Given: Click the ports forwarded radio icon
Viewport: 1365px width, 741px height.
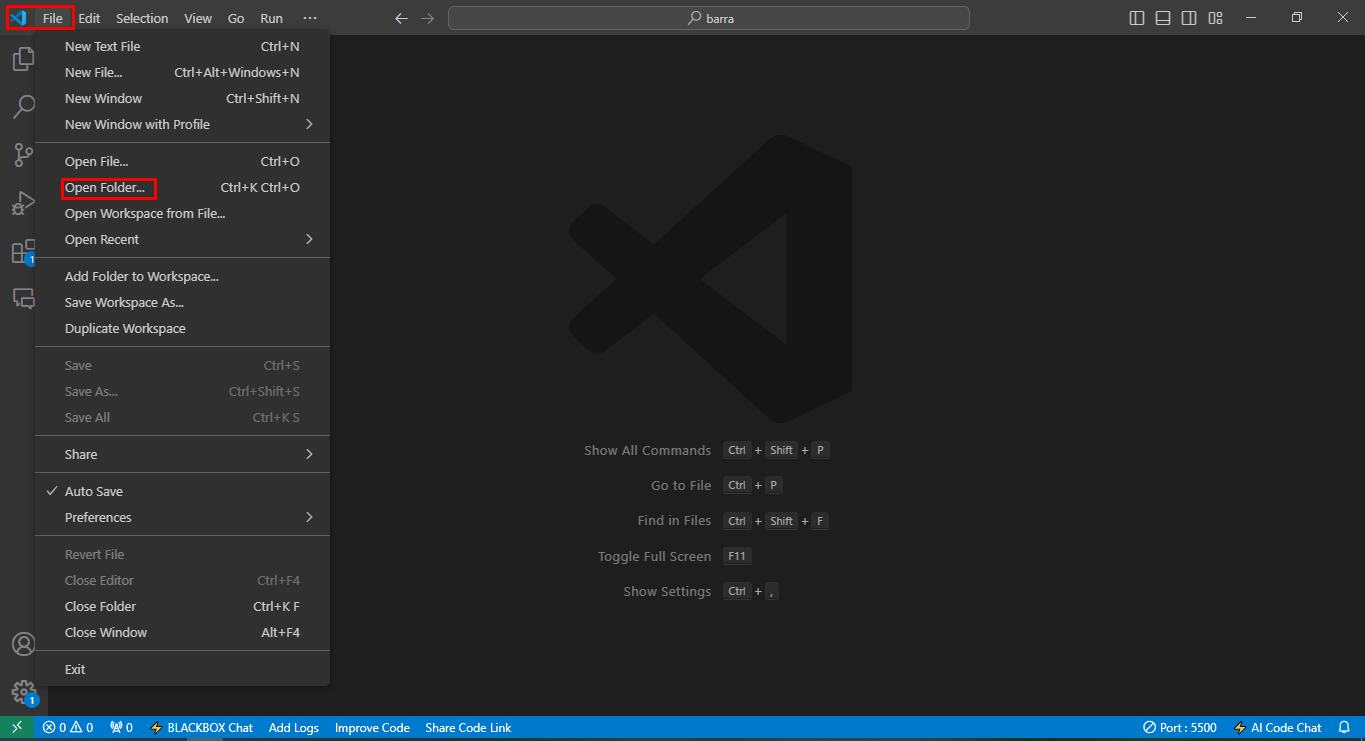Looking at the screenshot, I should [121, 728].
